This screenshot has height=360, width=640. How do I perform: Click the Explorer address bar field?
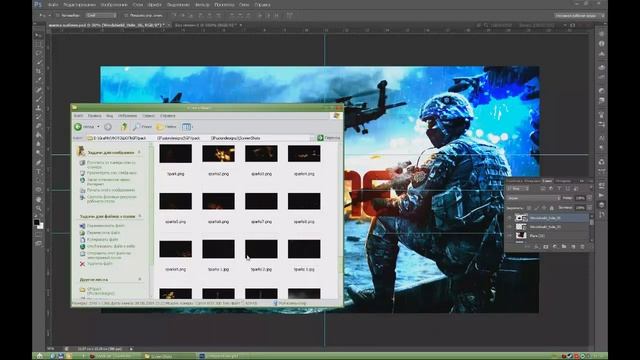coord(200,138)
